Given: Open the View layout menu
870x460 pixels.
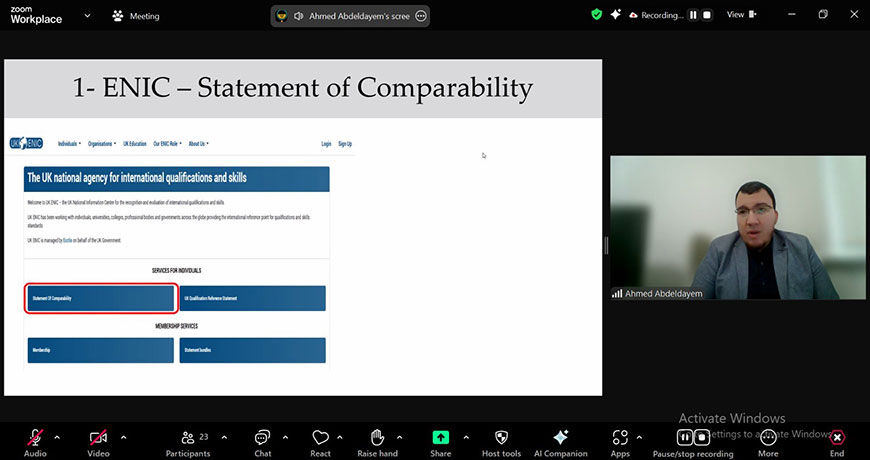Looking at the screenshot, I should (742, 15).
